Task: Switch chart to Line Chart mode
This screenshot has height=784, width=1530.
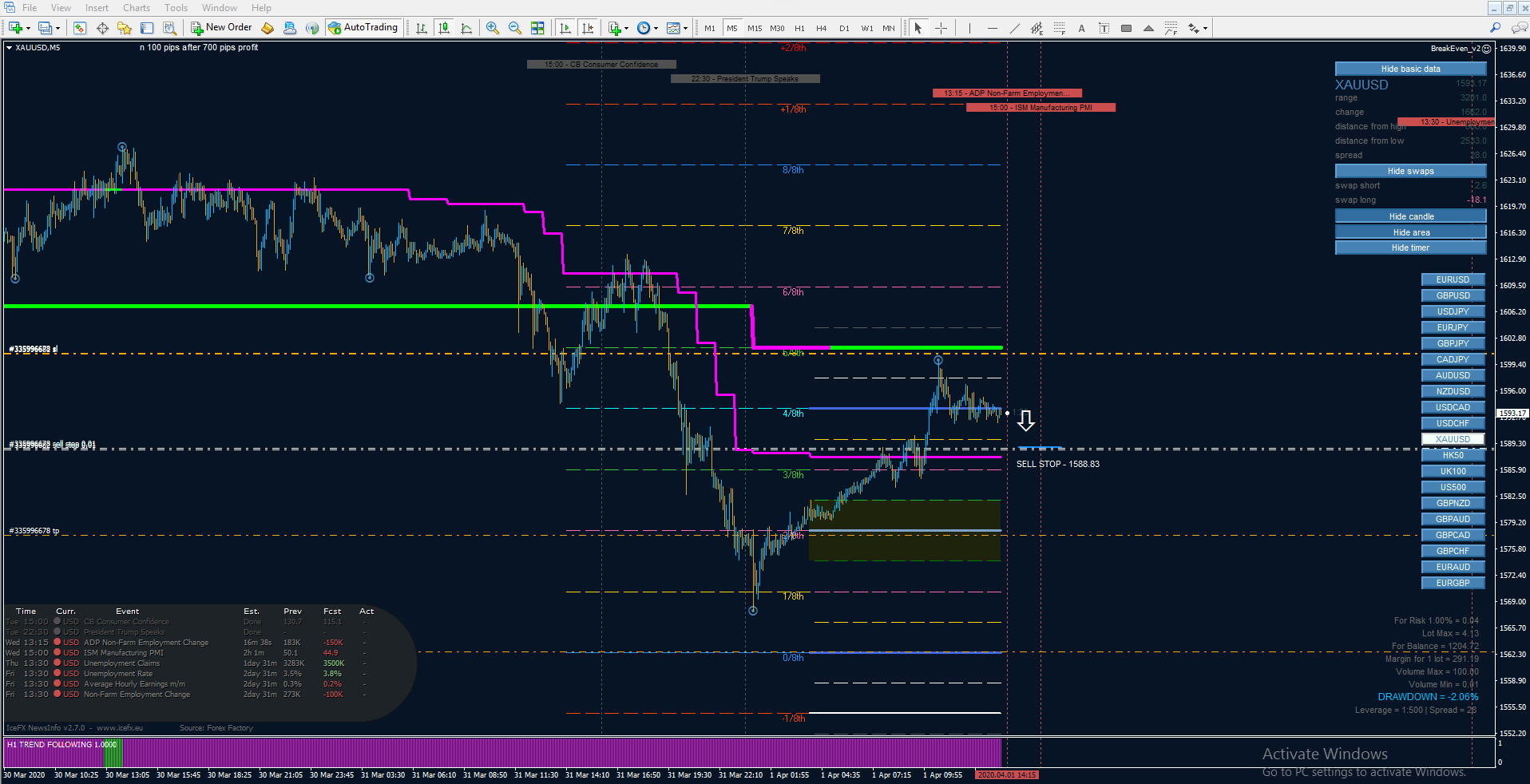Action: tap(466, 28)
